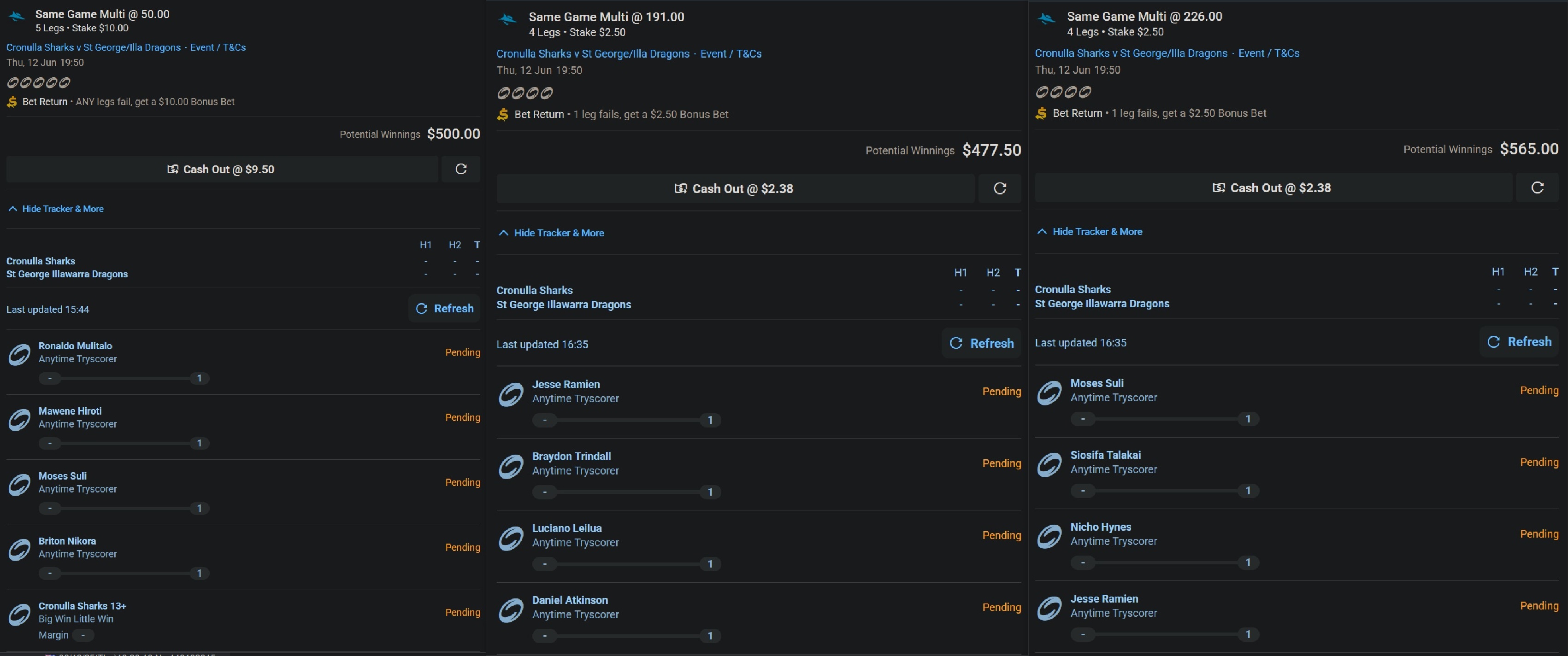Viewport: 1568px width, 656px height.
Task: Click the $565.00 potential winnings amount
Action: pyautogui.click(x=1529, y=149)
